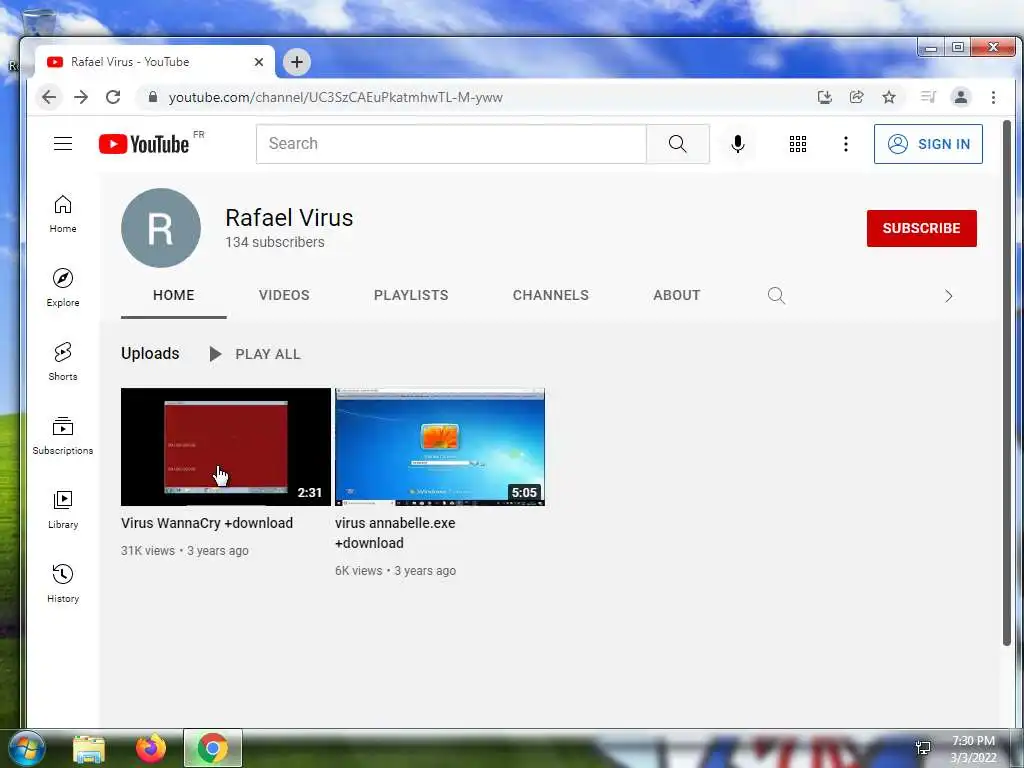
Task: Open YouTube settings three-dot menu
Action: (846, 144)
